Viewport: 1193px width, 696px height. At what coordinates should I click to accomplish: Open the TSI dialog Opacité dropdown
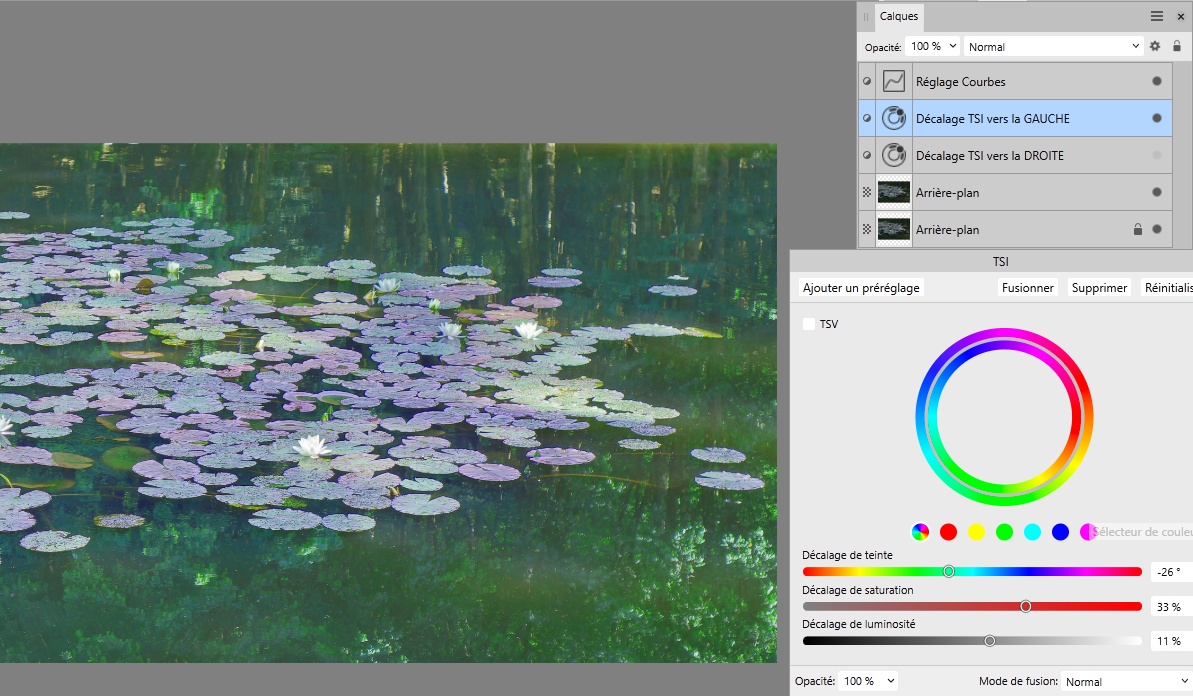[x=869, y=681]
